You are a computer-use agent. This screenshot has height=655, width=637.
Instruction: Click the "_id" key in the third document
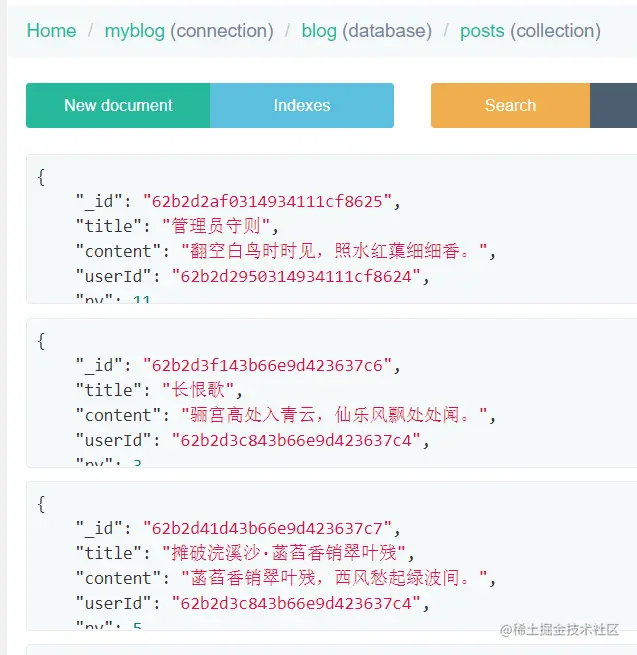[x=99, y=528]
